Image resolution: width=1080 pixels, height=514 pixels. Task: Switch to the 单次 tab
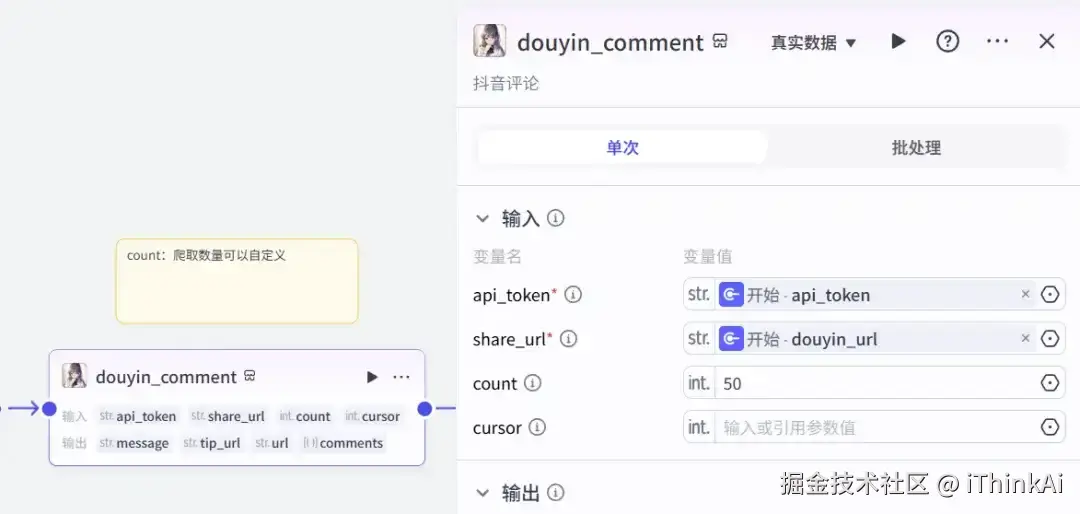click(x=623, y=147)
